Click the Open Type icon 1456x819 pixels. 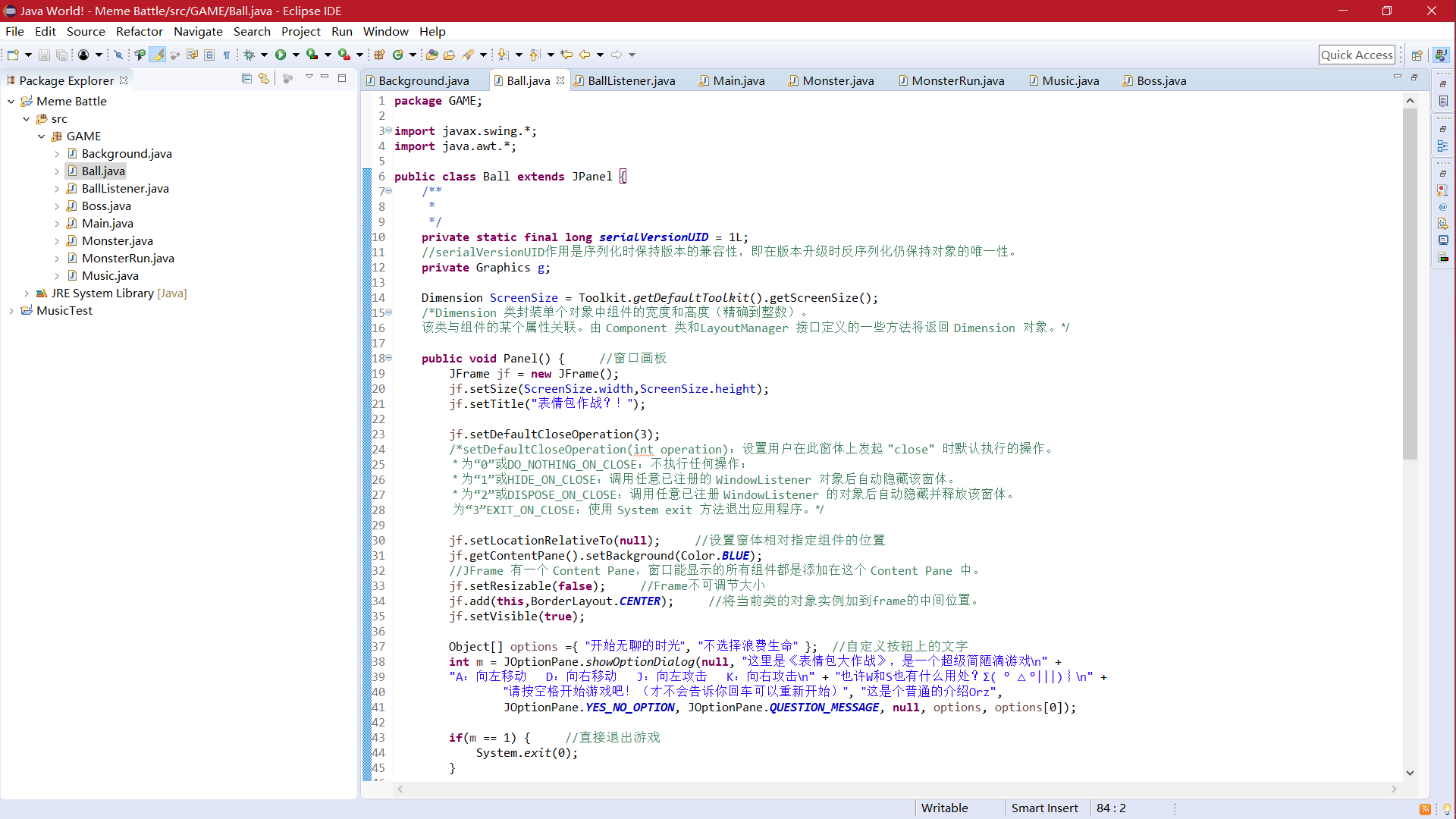click(x=431, y=55)
